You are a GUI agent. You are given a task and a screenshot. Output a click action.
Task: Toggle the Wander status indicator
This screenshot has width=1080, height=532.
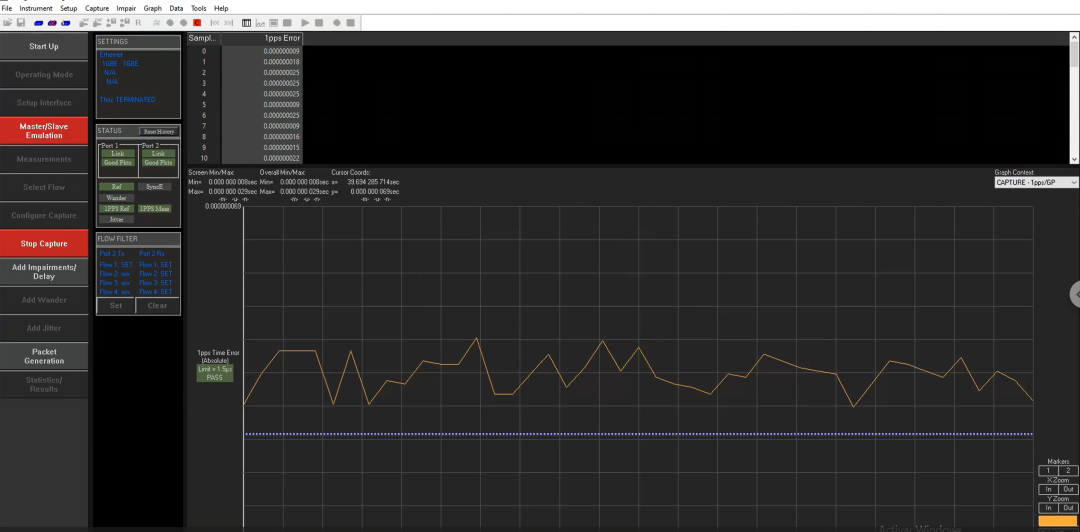coord(117,197)
